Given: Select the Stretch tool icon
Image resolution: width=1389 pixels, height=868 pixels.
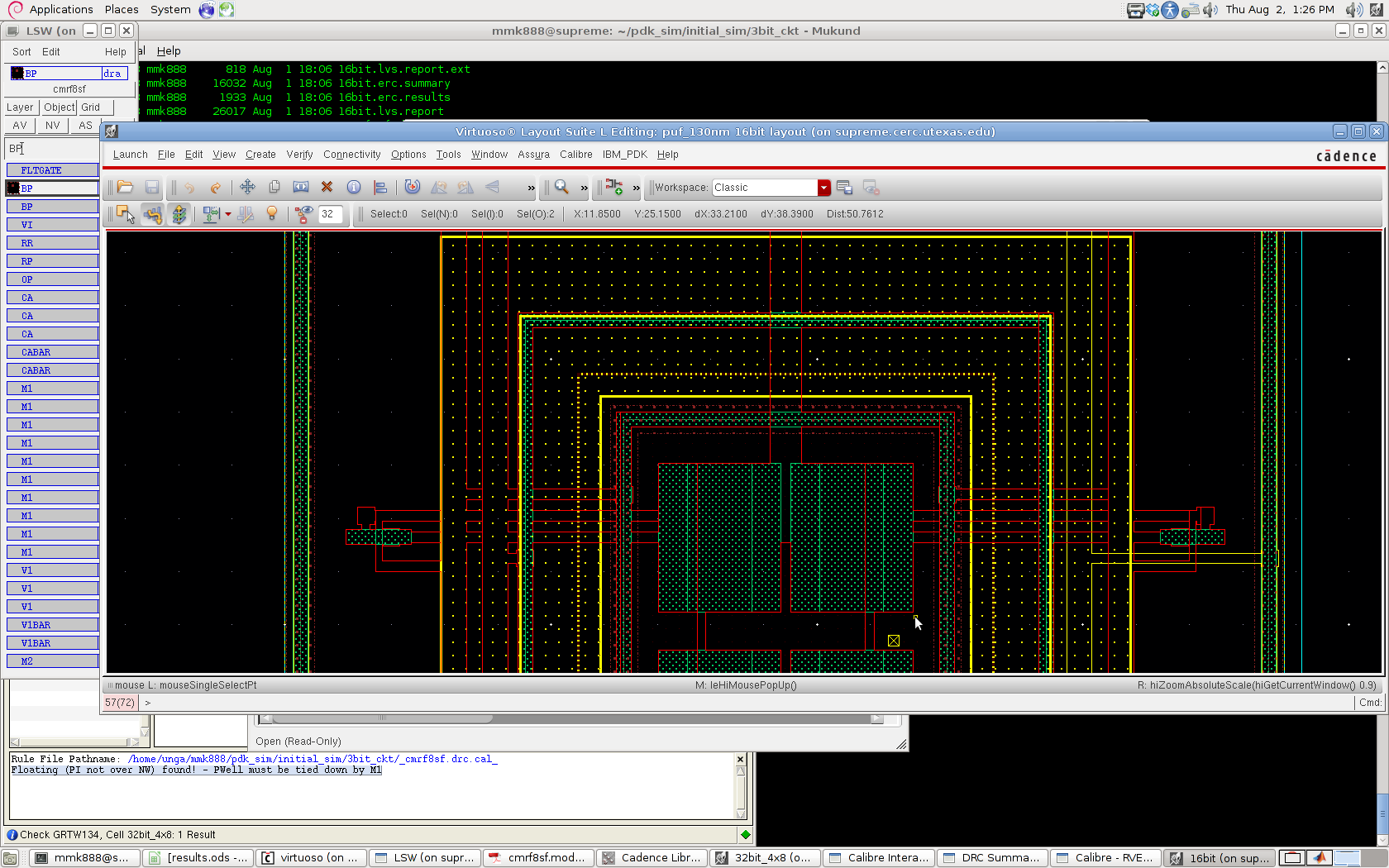Looking at the screenshot, I should tap(301, 188).
